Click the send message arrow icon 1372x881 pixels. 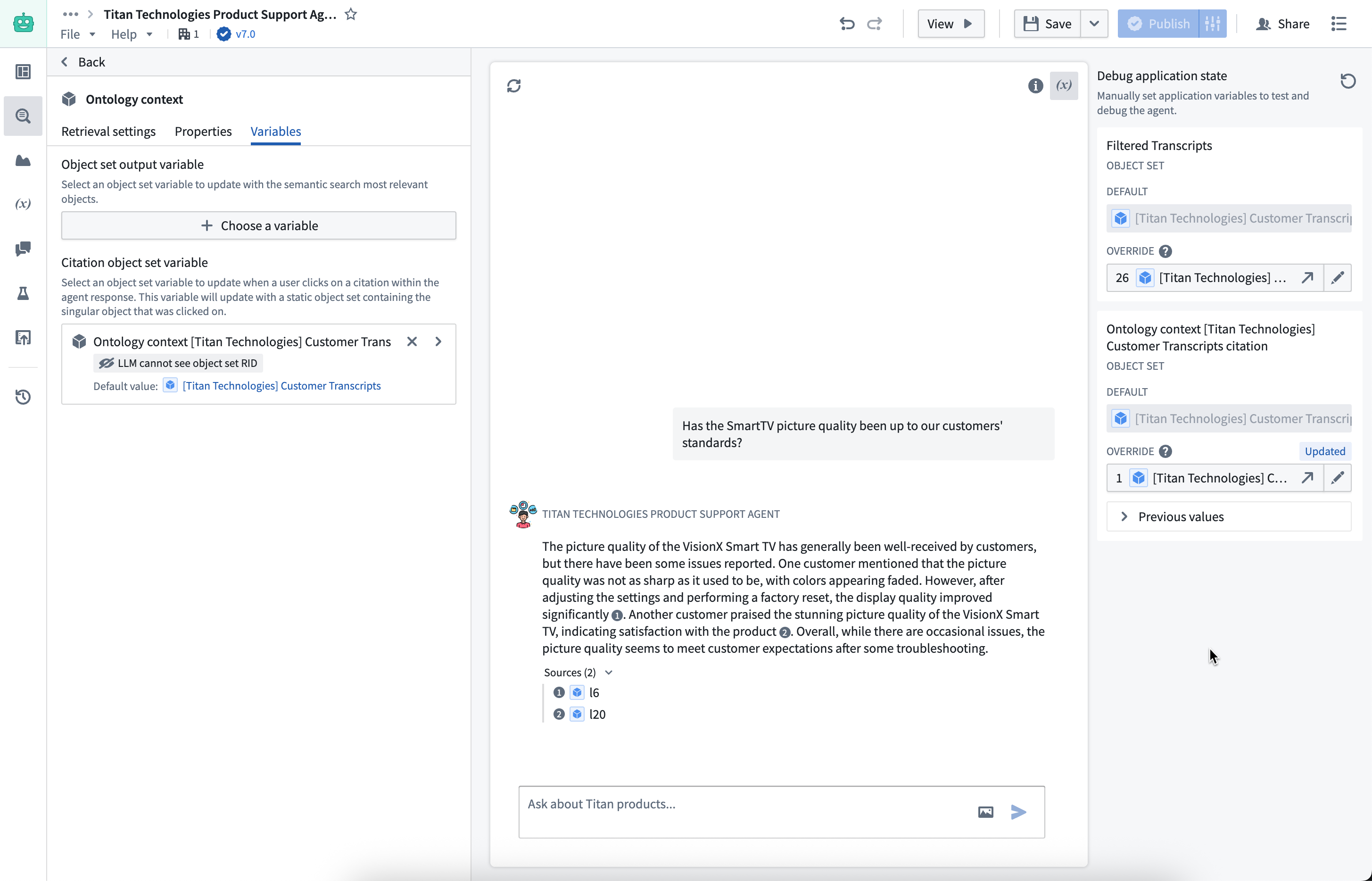pyautogui.click(x=1018, y=811)
